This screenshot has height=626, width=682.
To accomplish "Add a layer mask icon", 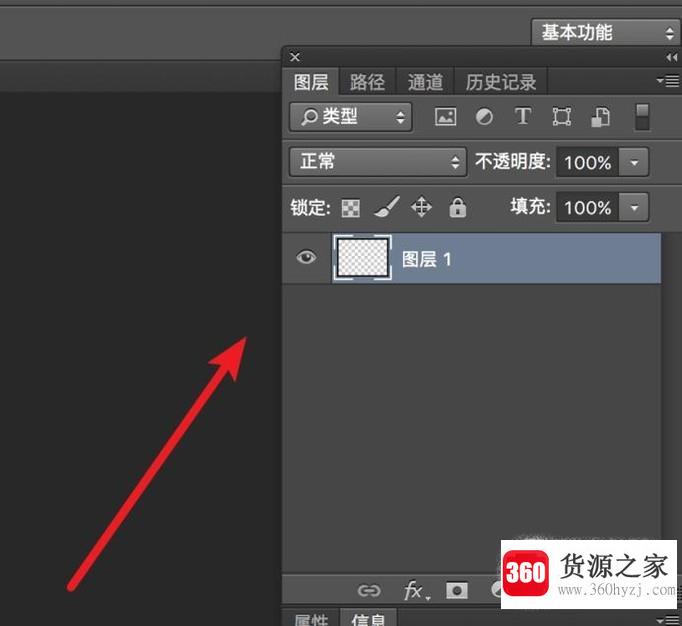I will coord(457,590).
